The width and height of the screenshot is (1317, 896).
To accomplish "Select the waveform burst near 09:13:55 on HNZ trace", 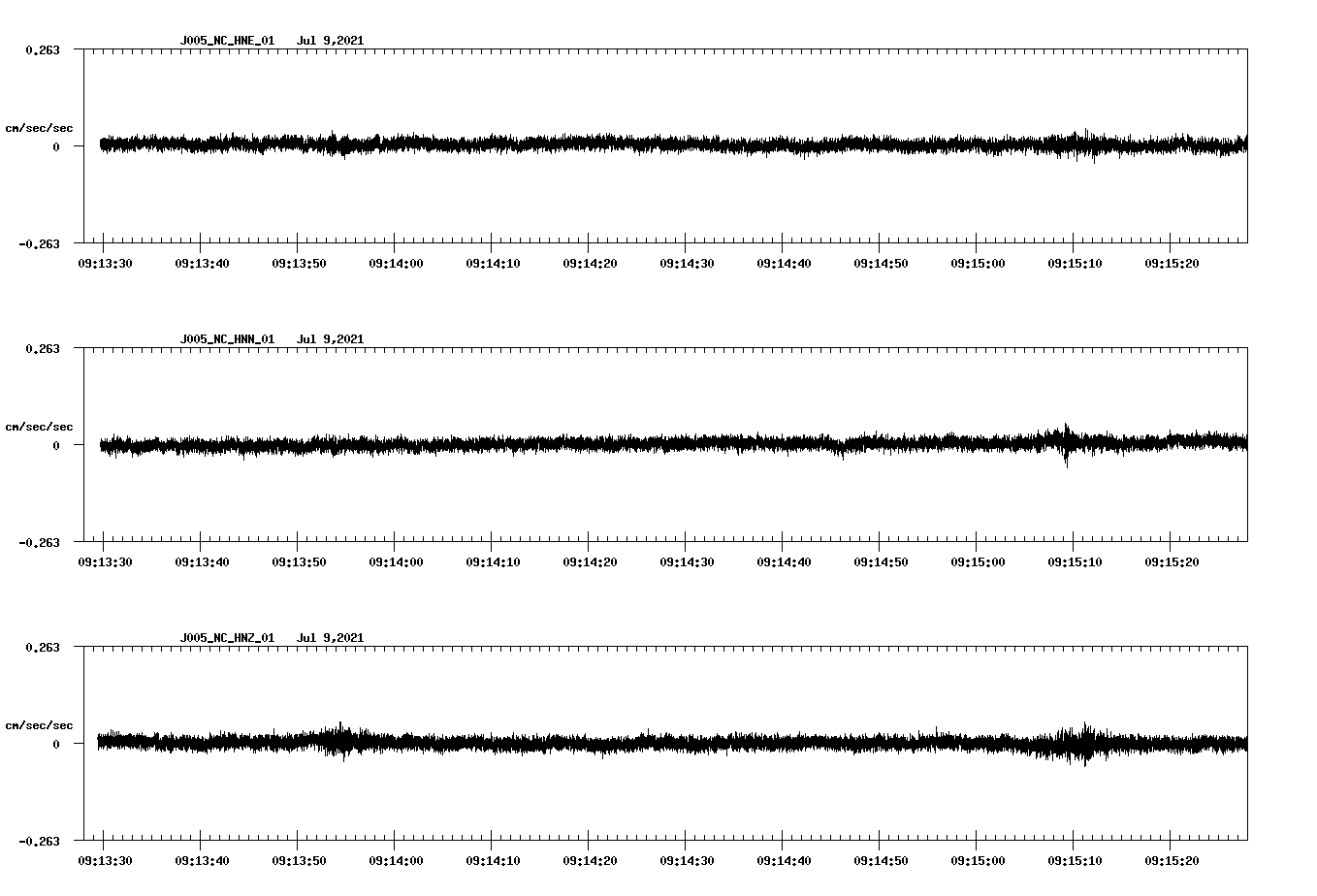I will click(x=341, y=742).
